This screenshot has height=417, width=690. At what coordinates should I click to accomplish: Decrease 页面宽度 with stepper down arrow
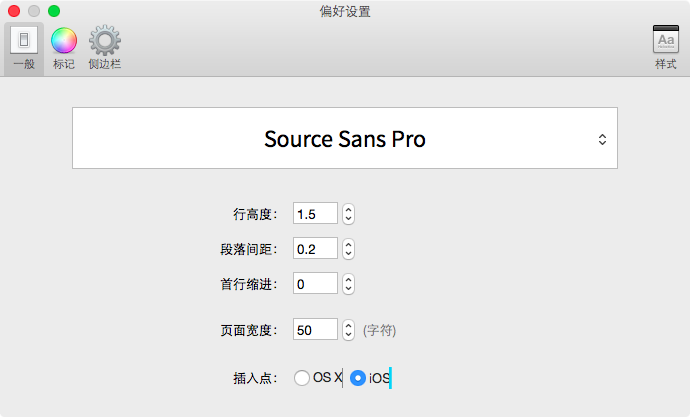coord(349,335)
